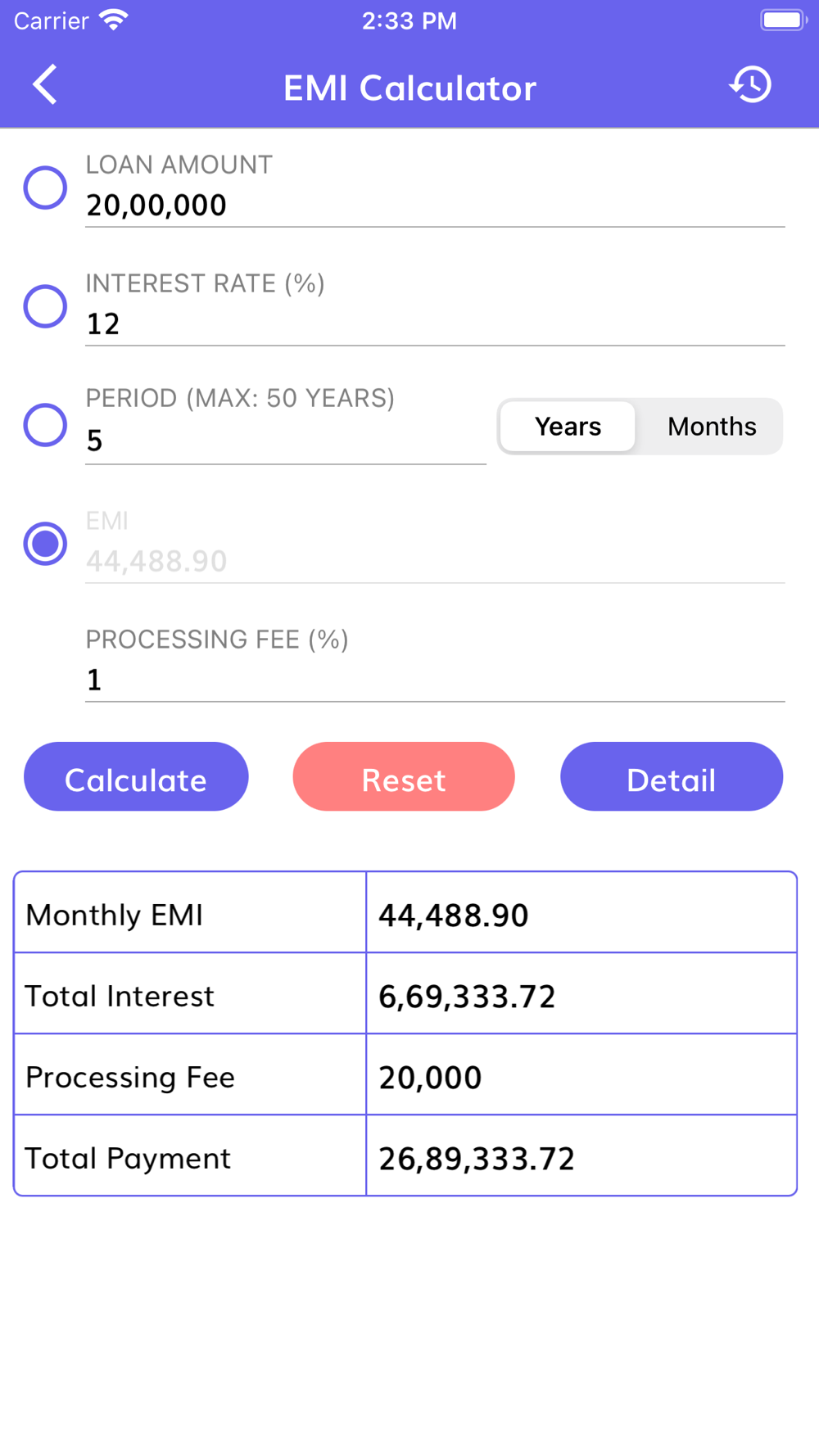
Task: Tap the greyed-out EMI field
Action: pyautogui.click(x=434, y=561)
